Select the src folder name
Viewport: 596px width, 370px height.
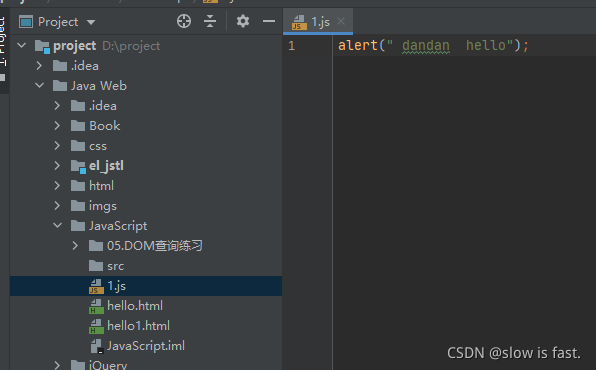tap(116, 266)
